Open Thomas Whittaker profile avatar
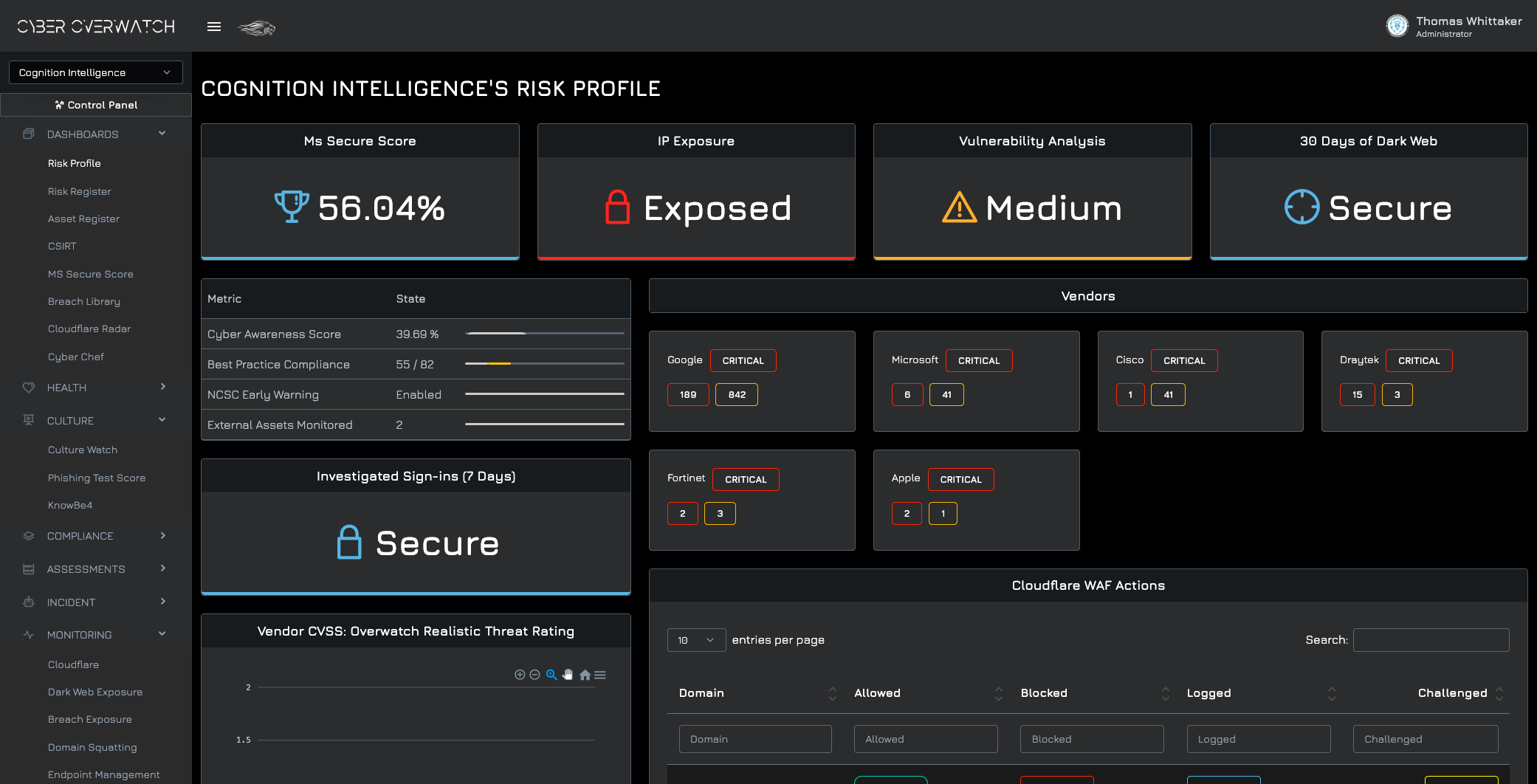This screenshot has width=1537, height=784. pyautogui.click(x=1397, y=26)
